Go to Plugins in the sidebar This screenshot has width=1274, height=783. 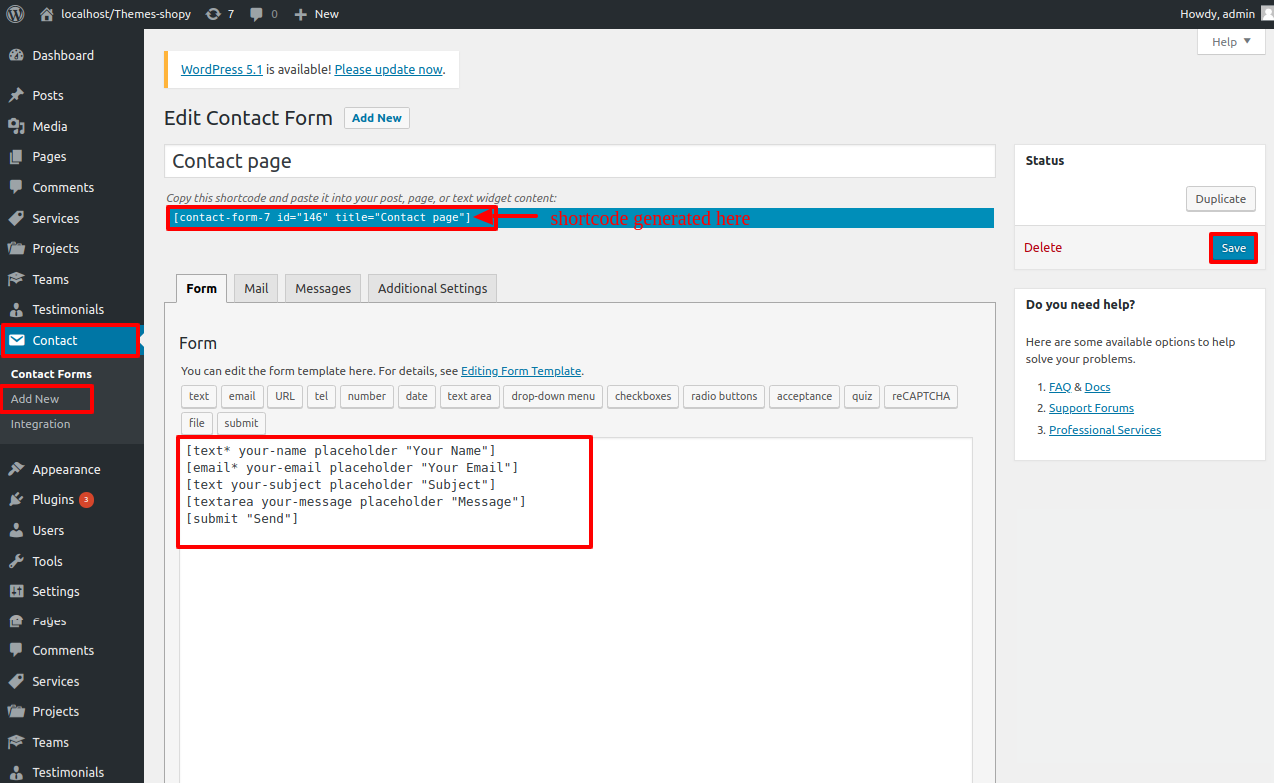click(53, 500)
